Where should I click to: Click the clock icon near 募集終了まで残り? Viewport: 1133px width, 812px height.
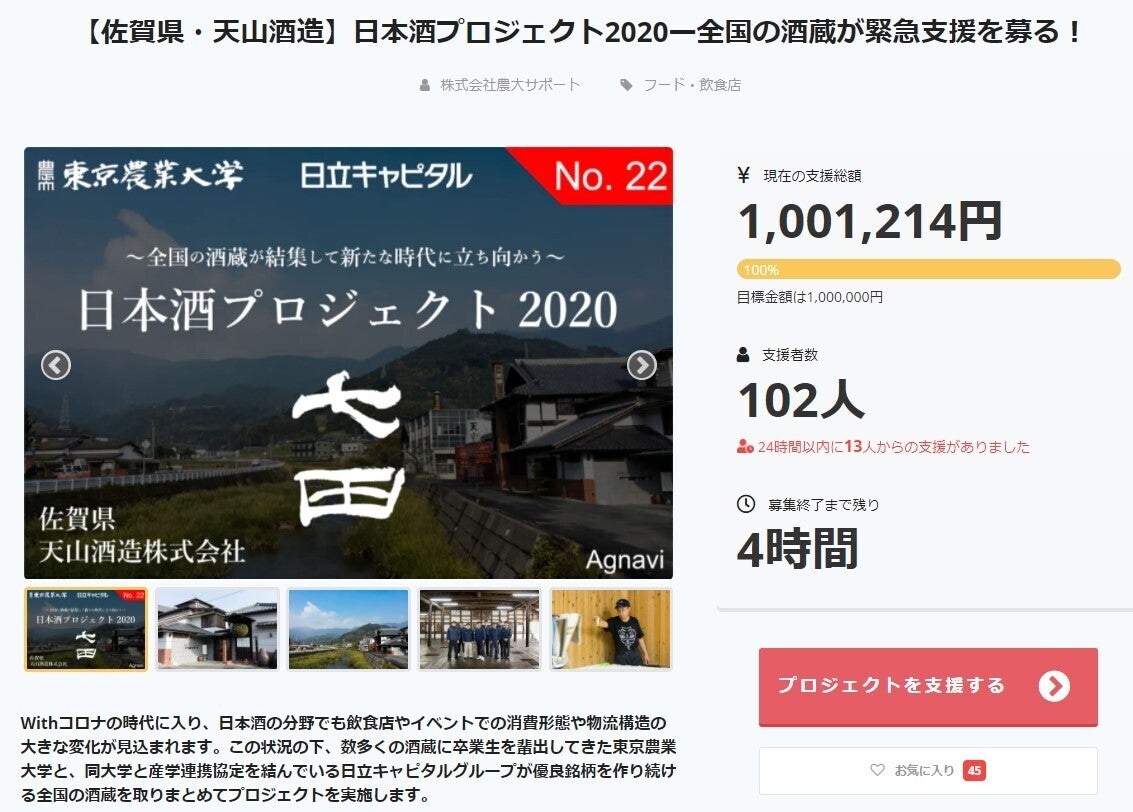[x=745, y=504]
